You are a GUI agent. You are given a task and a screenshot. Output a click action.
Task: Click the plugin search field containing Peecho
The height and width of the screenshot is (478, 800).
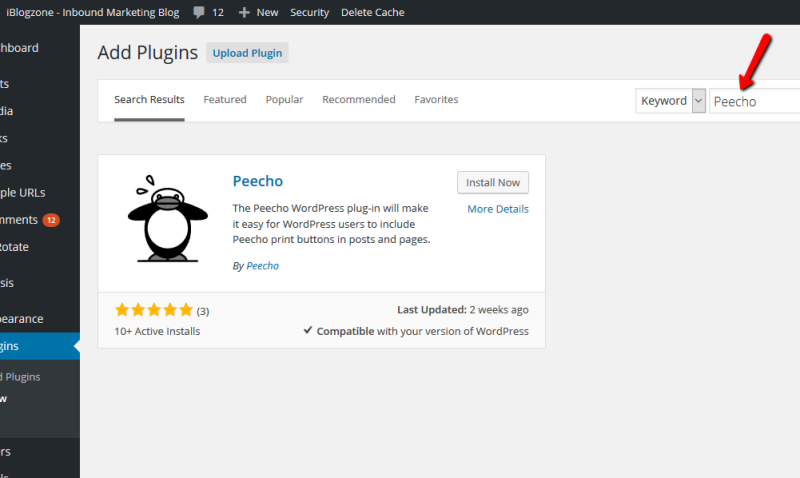point(755,101)
